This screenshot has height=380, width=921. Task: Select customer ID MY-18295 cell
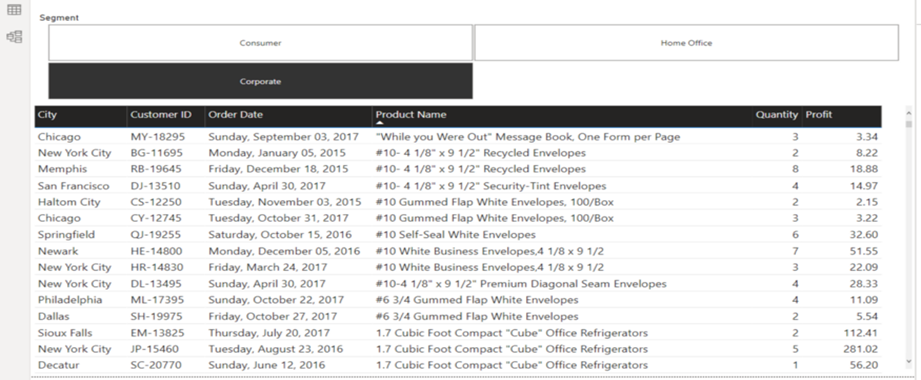pos(157,137)
